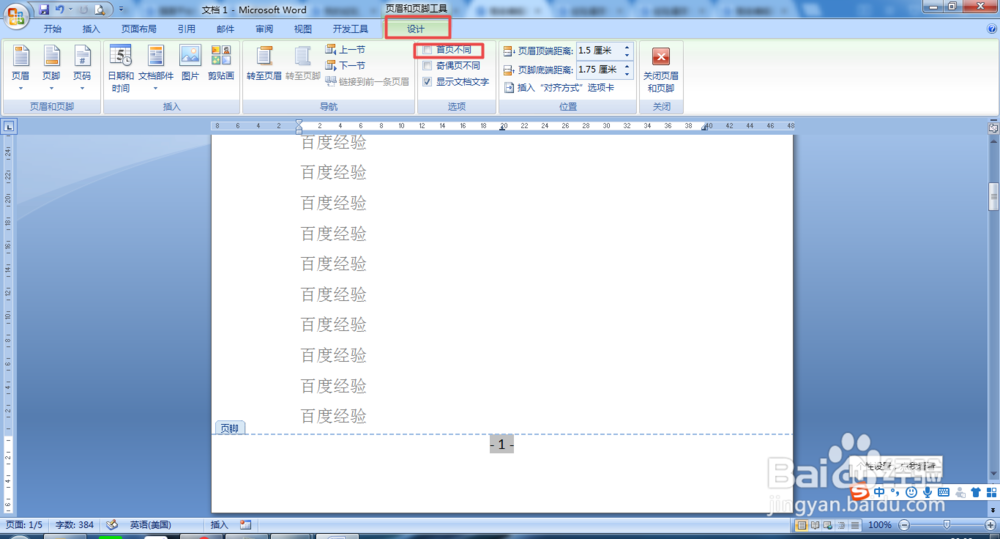The image size is (1000, 539).
Task: Click 页面: 1/5 in status bar
Action: coord(24,524)
